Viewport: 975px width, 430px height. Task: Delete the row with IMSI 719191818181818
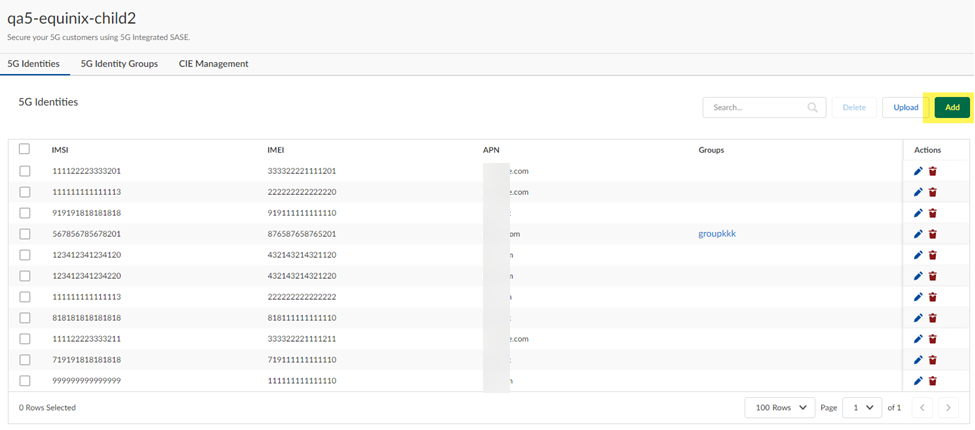click(932, 360)
